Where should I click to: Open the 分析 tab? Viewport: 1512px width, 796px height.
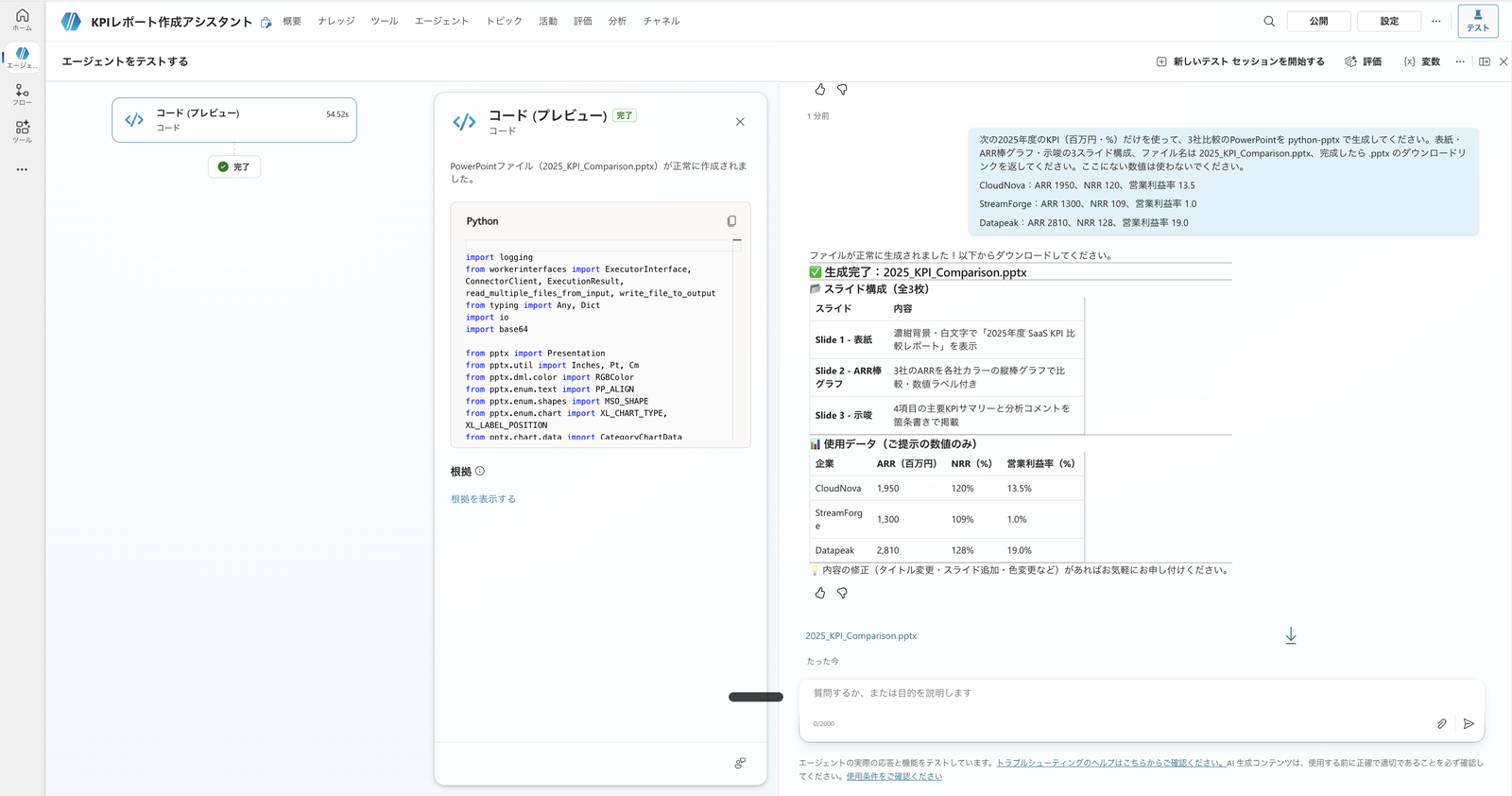click(617, 21)
